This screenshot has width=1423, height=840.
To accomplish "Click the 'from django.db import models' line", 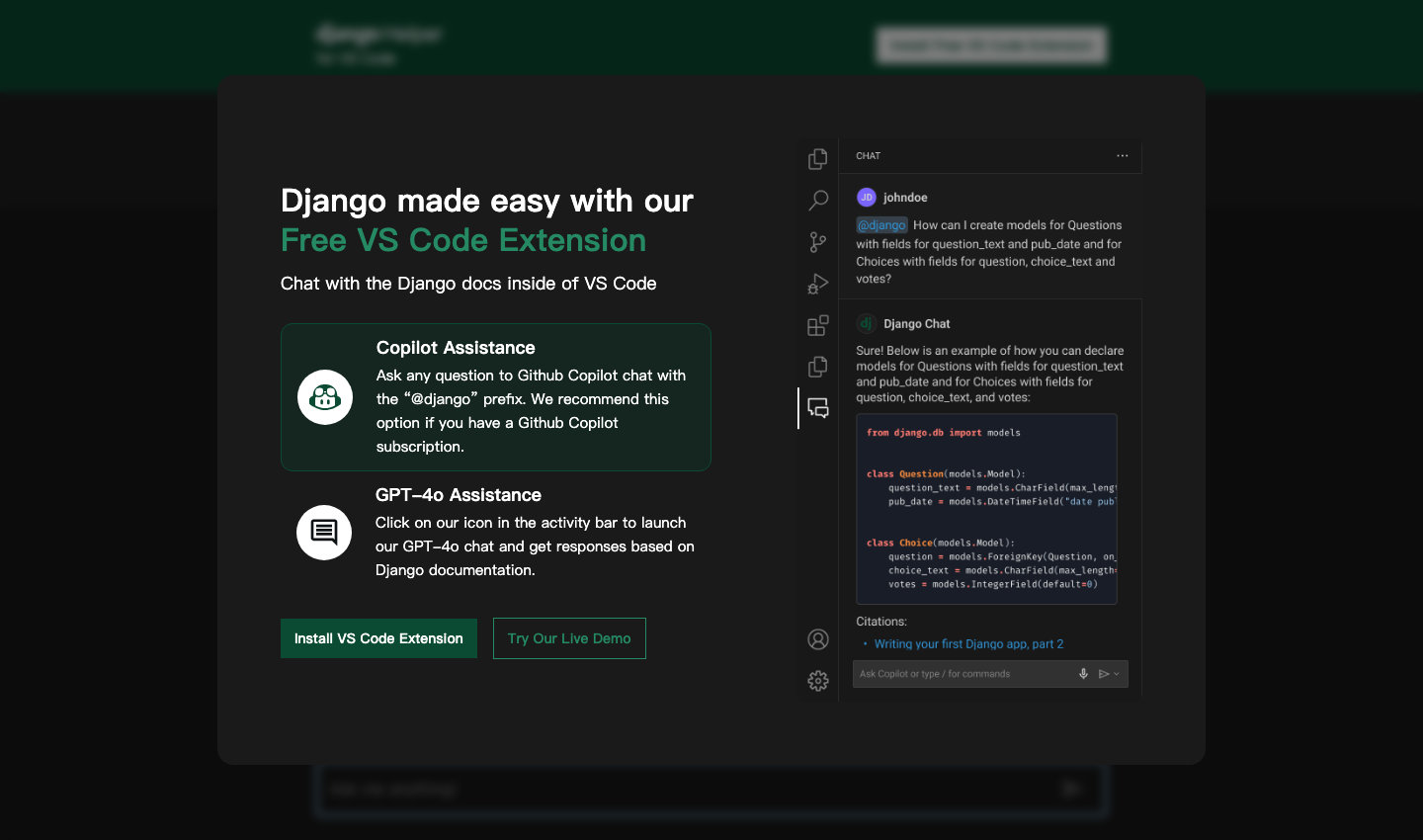I will pyautogui.click(x=944, y=433).
